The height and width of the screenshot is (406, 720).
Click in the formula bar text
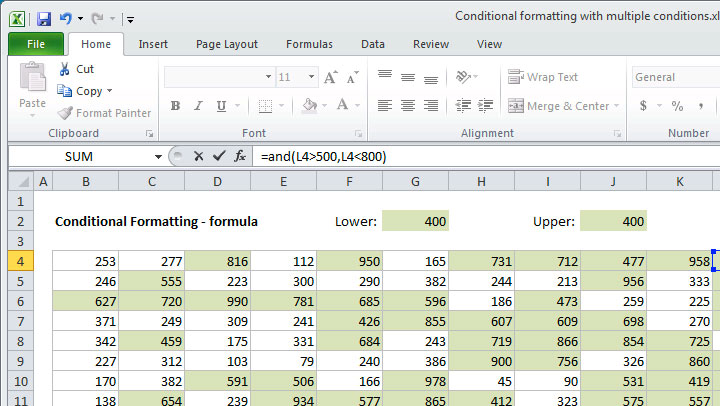tap(450, 156)
